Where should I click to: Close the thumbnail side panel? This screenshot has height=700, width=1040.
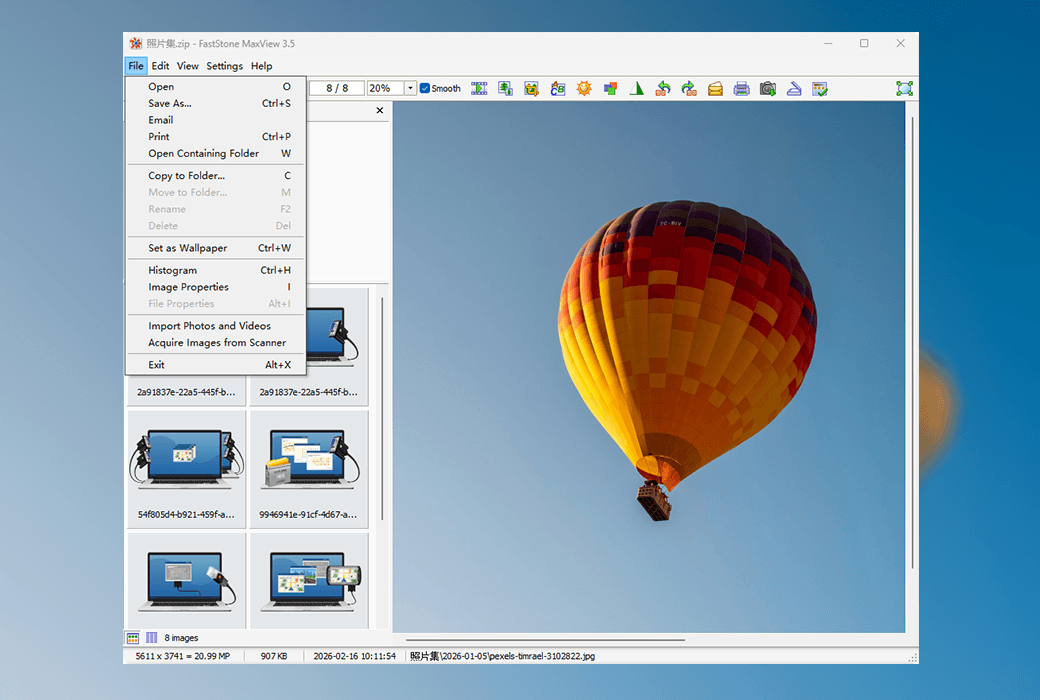tap(379, 110)
